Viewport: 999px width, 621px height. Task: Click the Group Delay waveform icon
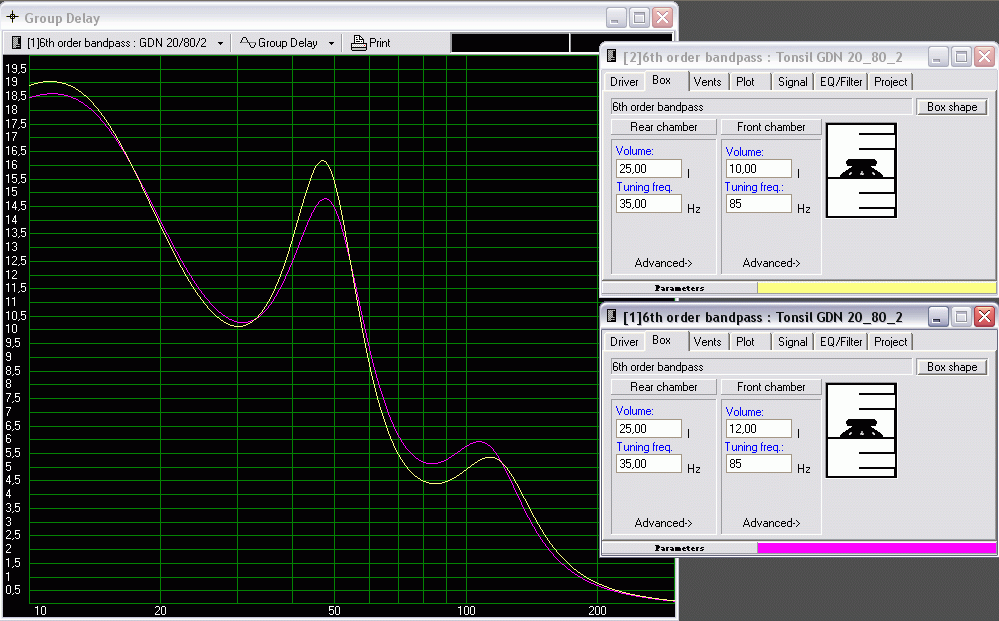[247, 43]
